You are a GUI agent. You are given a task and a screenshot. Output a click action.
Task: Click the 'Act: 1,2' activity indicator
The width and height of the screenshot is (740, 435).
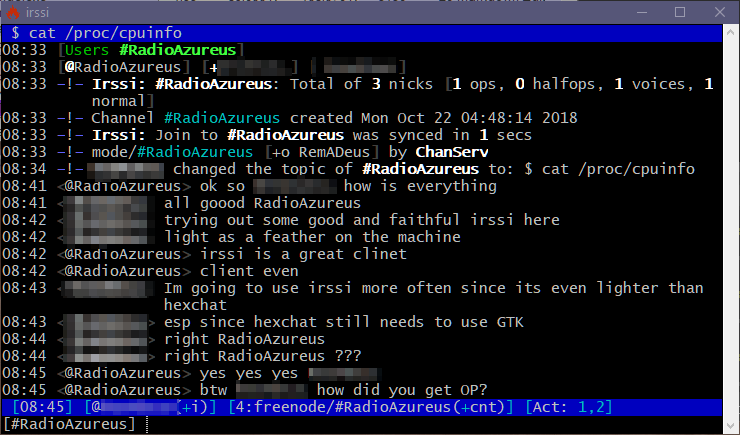coord(569,407)
